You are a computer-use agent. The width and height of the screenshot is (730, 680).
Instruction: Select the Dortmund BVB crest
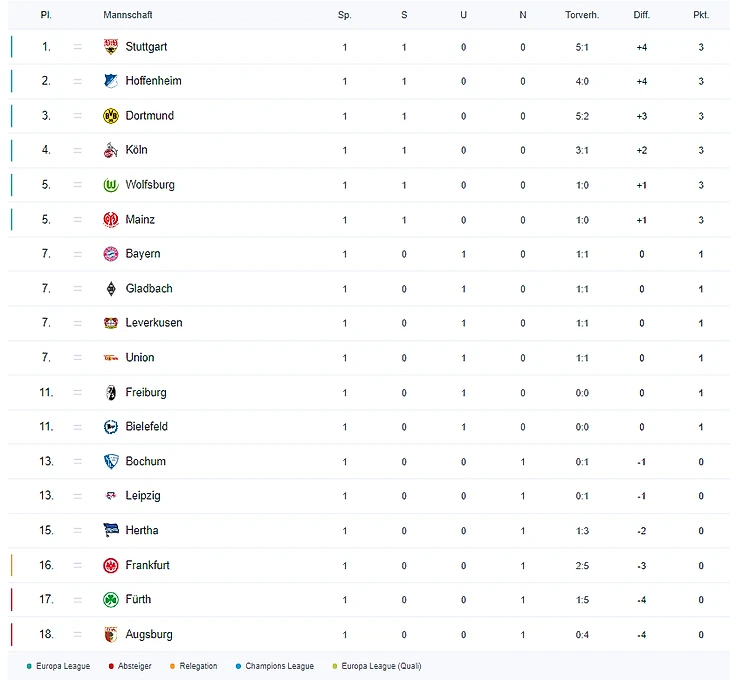pyautogui.click(x=110, y=116)
